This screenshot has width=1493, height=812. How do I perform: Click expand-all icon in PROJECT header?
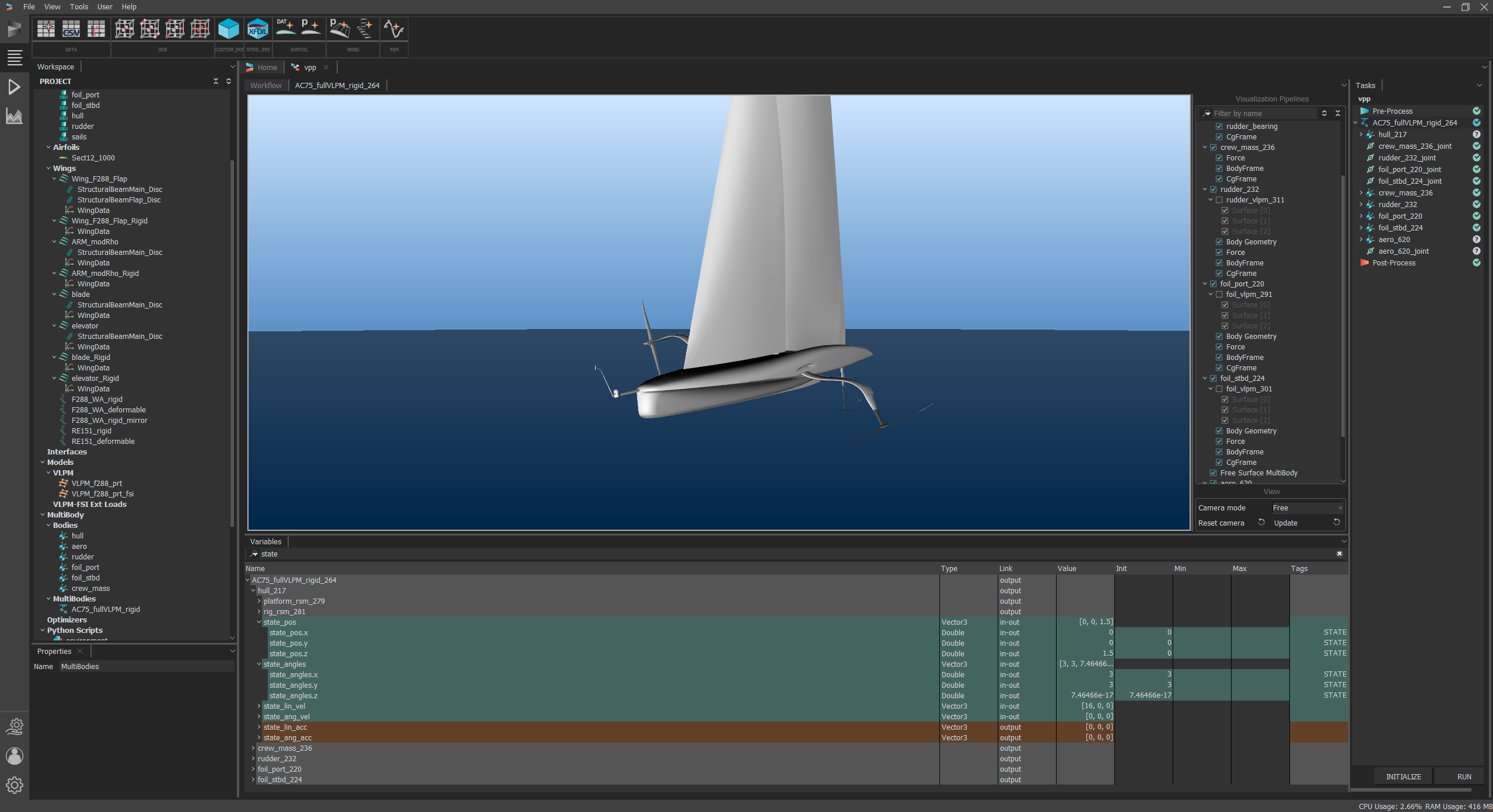click(229, 81)
